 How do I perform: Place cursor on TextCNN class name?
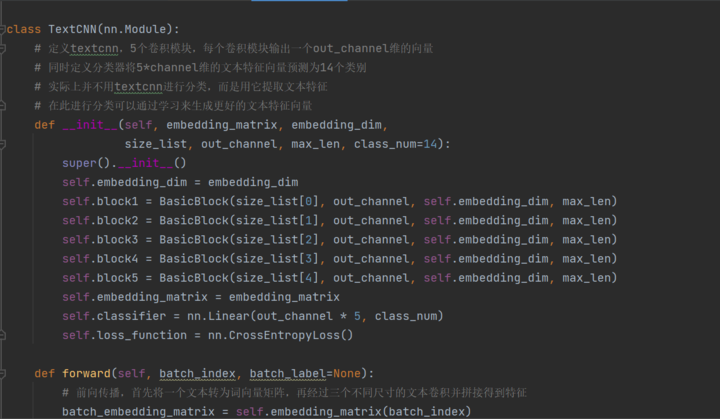(x=72, y=29)
